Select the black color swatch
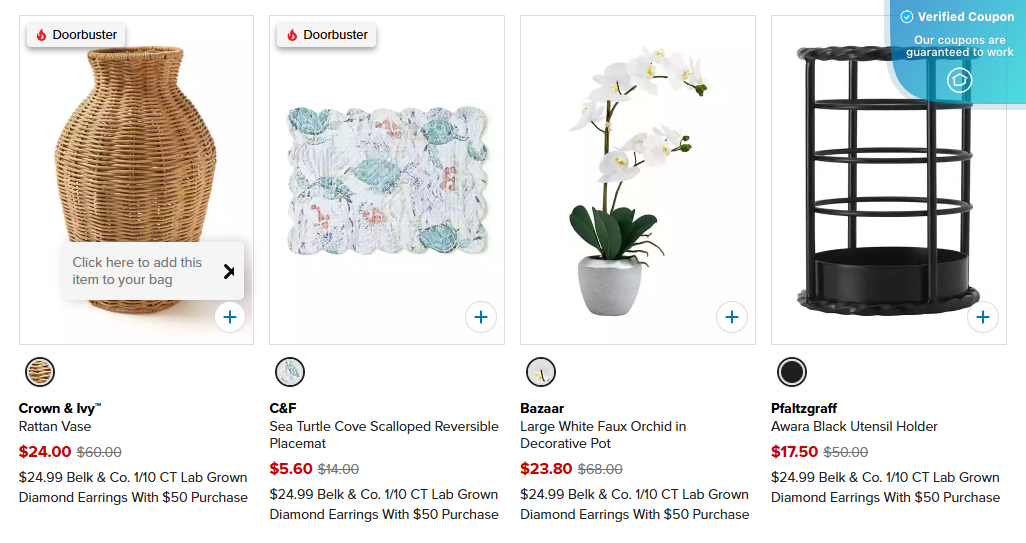Screen dimensions: 1026x543 pyautogui.click(x=792, y=372)
